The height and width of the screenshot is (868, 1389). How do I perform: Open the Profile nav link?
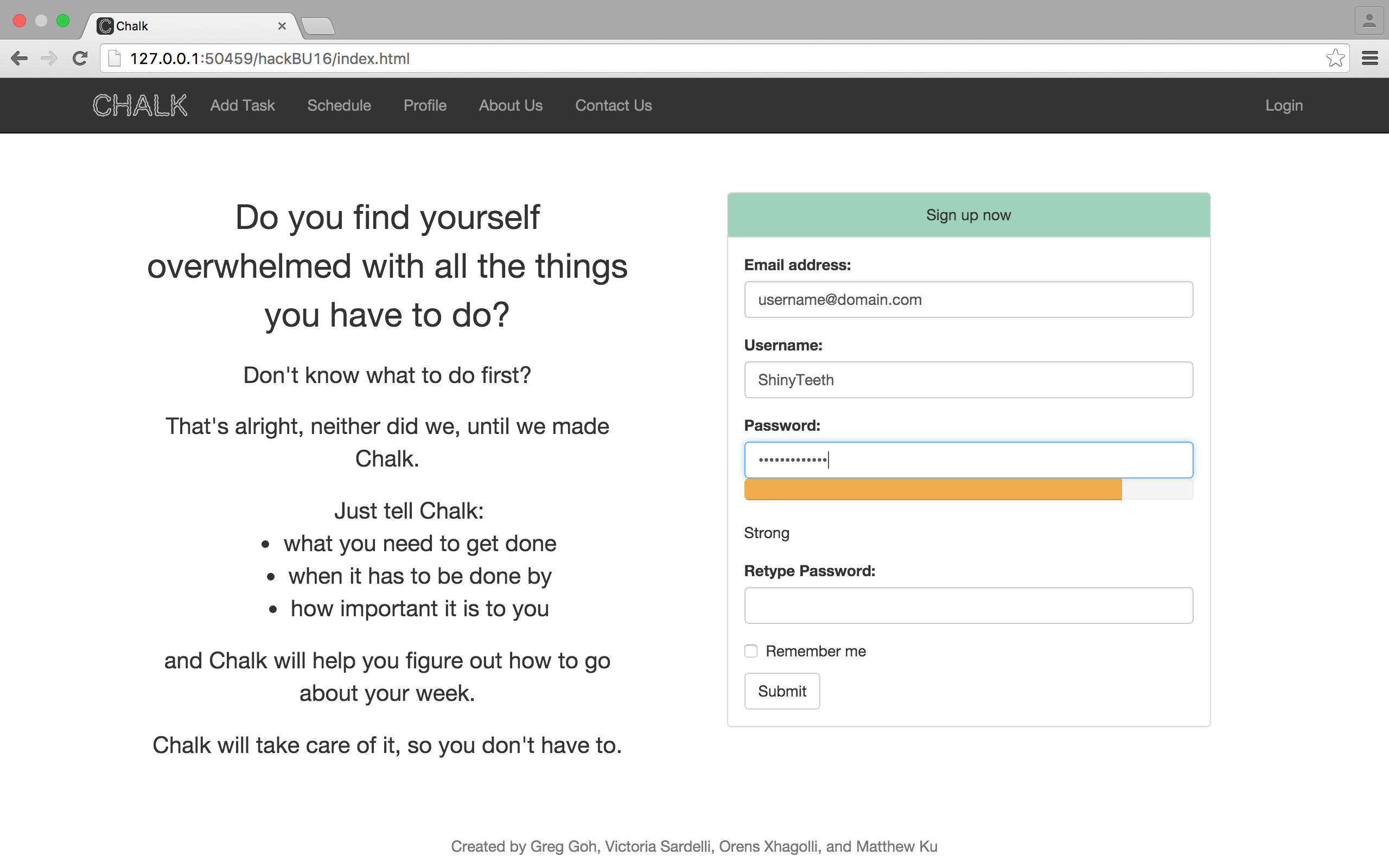pos(425,106)
